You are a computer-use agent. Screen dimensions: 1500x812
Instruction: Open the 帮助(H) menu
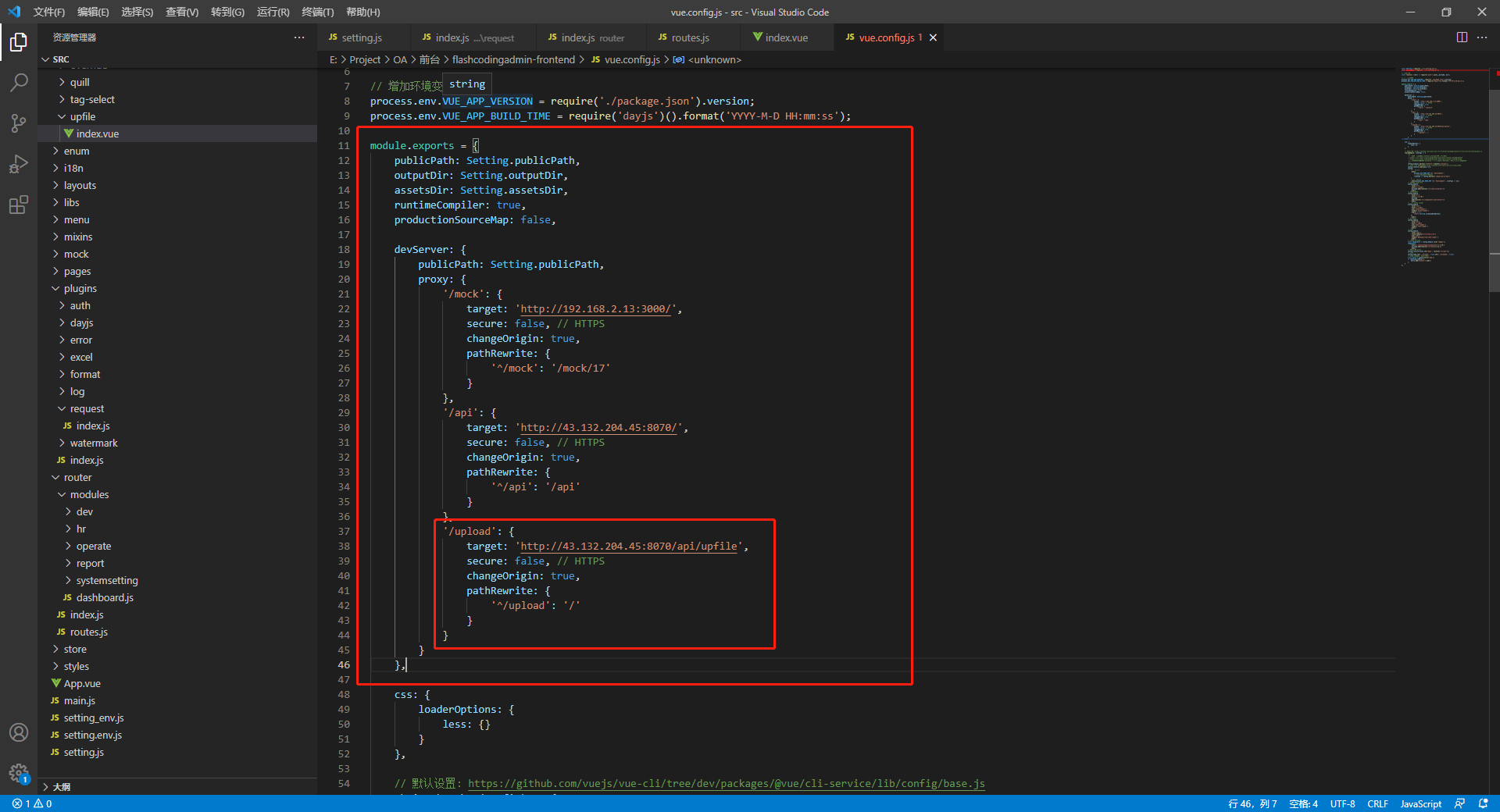click(x=363, y=12)
